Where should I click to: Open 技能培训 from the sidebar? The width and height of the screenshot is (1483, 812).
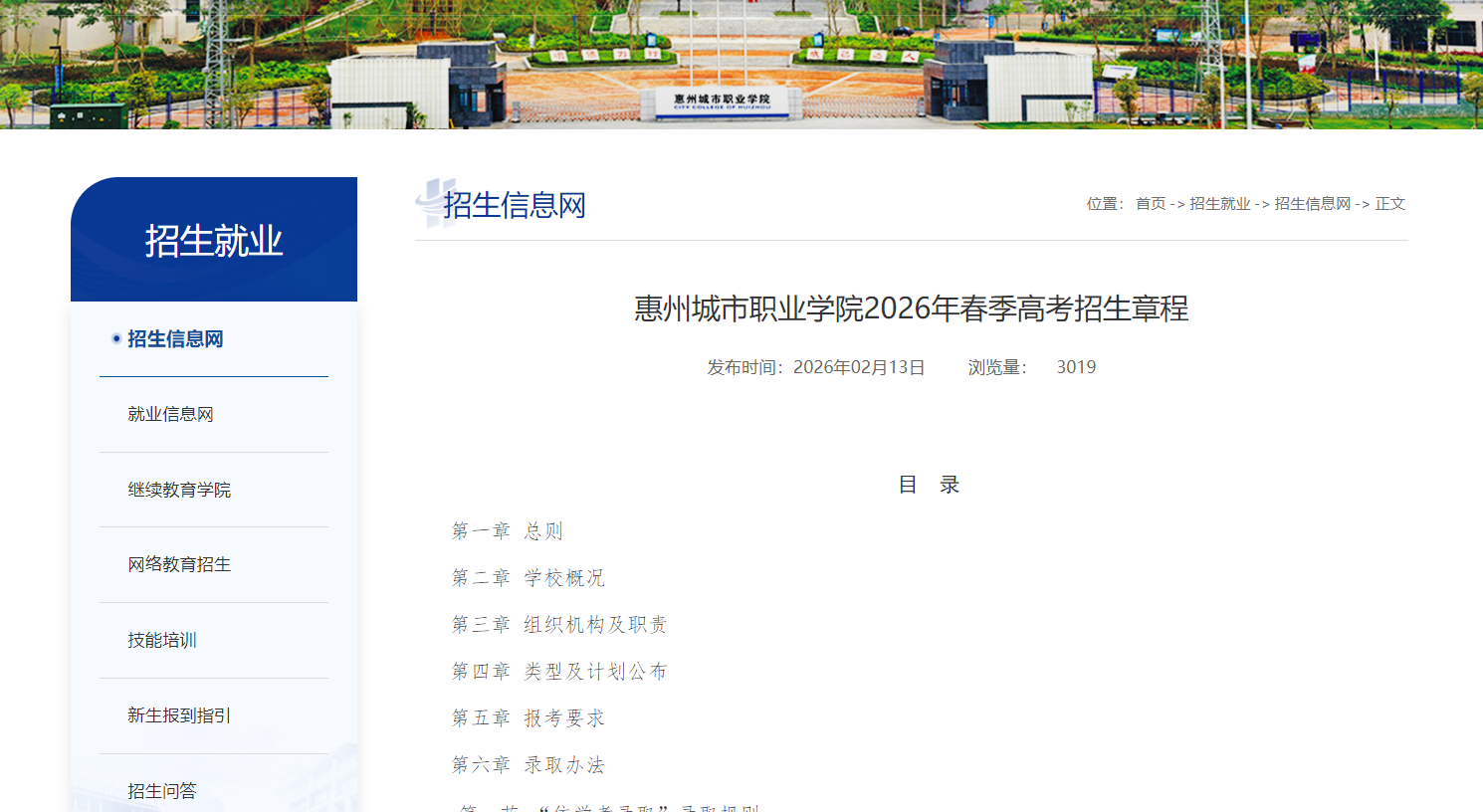point(161,640)
